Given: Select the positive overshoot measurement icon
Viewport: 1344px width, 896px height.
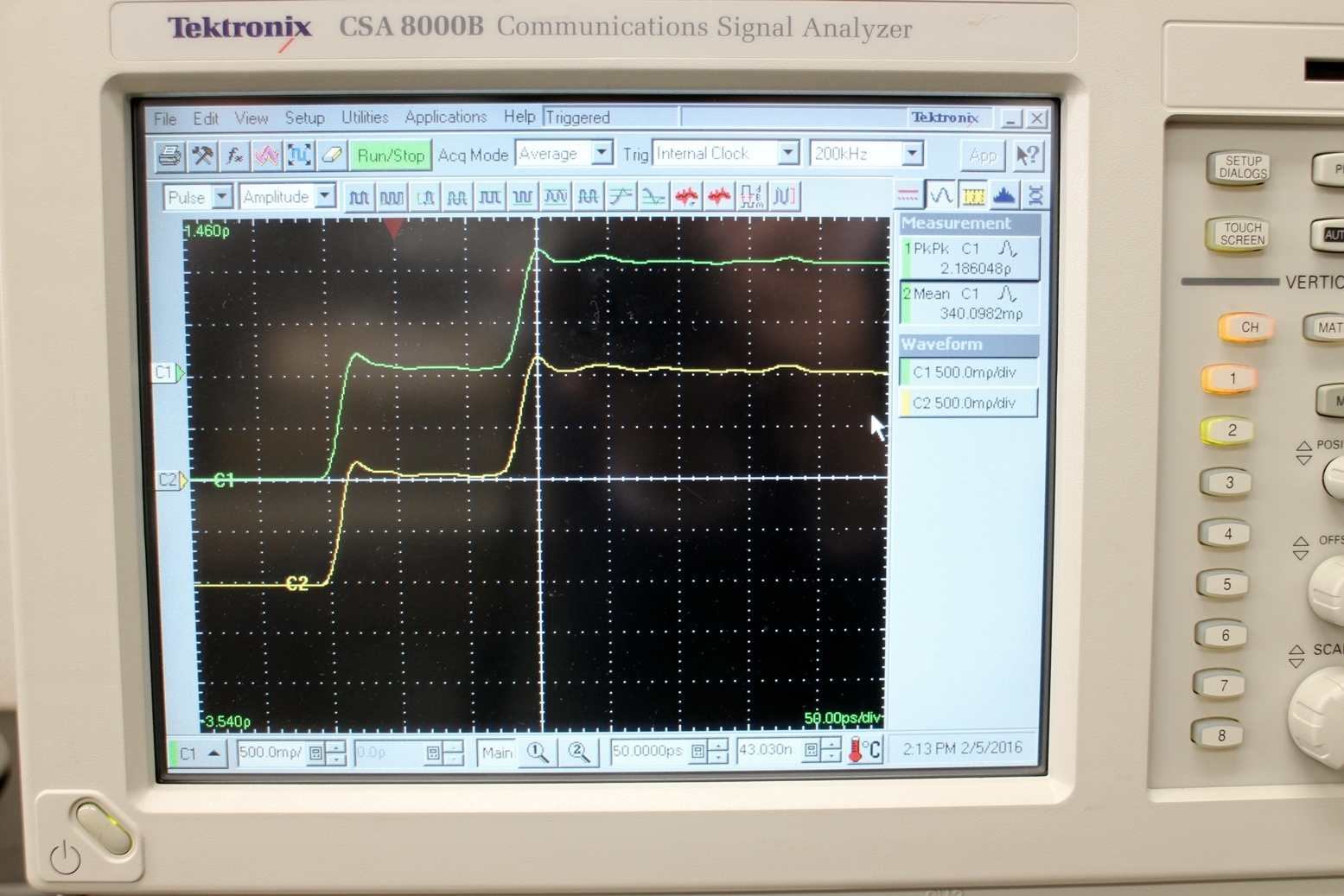Looking at the screenshot, I should click(621, 197).
